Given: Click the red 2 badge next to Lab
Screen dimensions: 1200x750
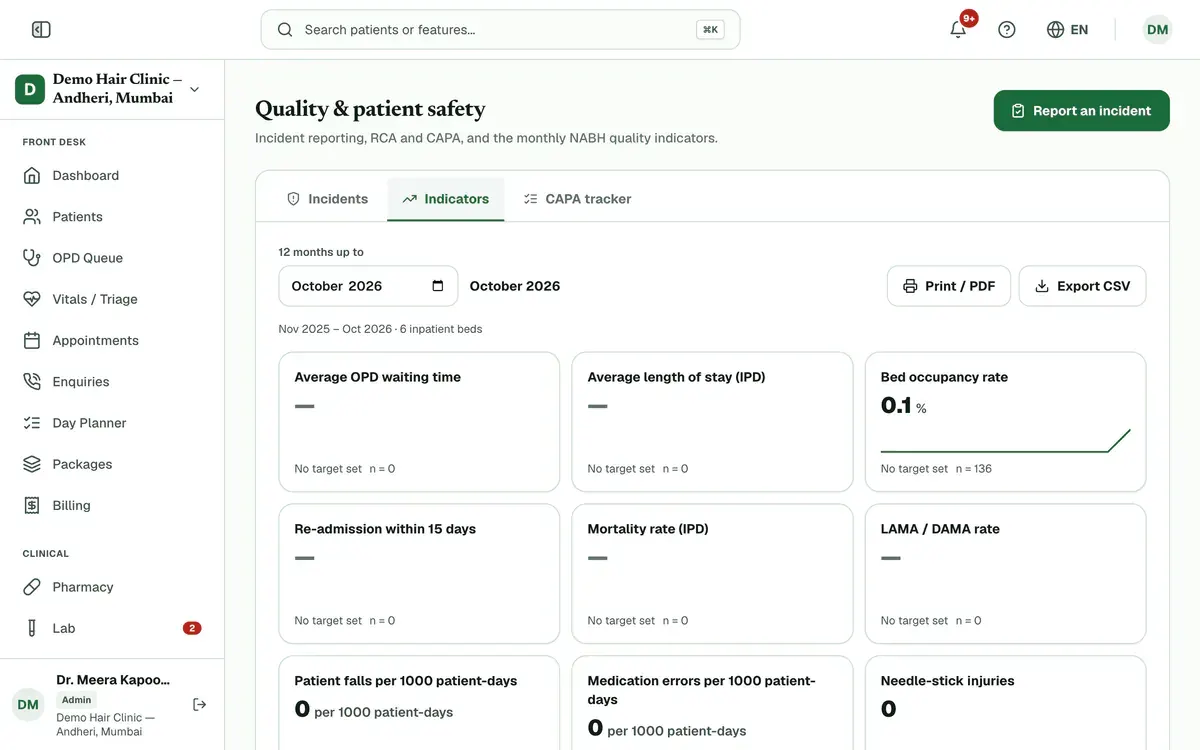Looking at the screenshot, I should 192,629.
